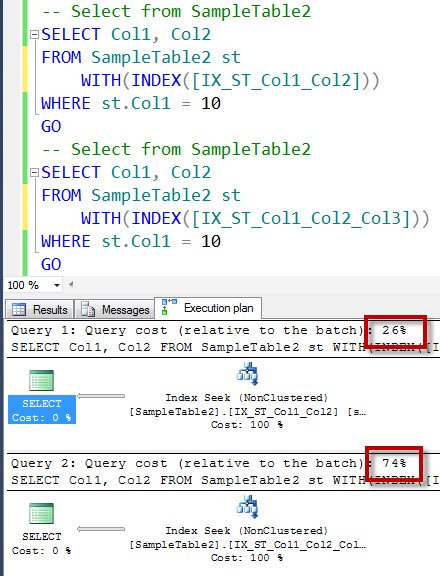Click the first 'WHERE st.Col1 = 10' line
The image size is (440, 576).
coord(131,103)
